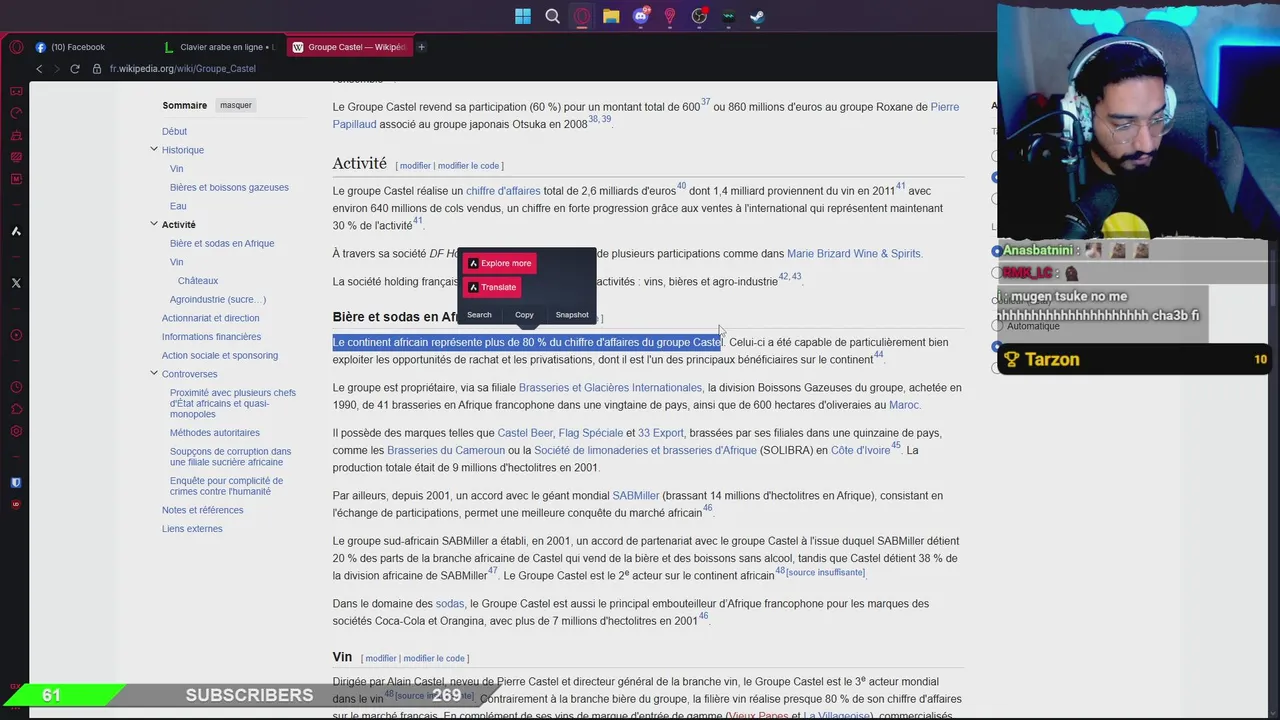Open the 33 Export link

coord(661,433)
